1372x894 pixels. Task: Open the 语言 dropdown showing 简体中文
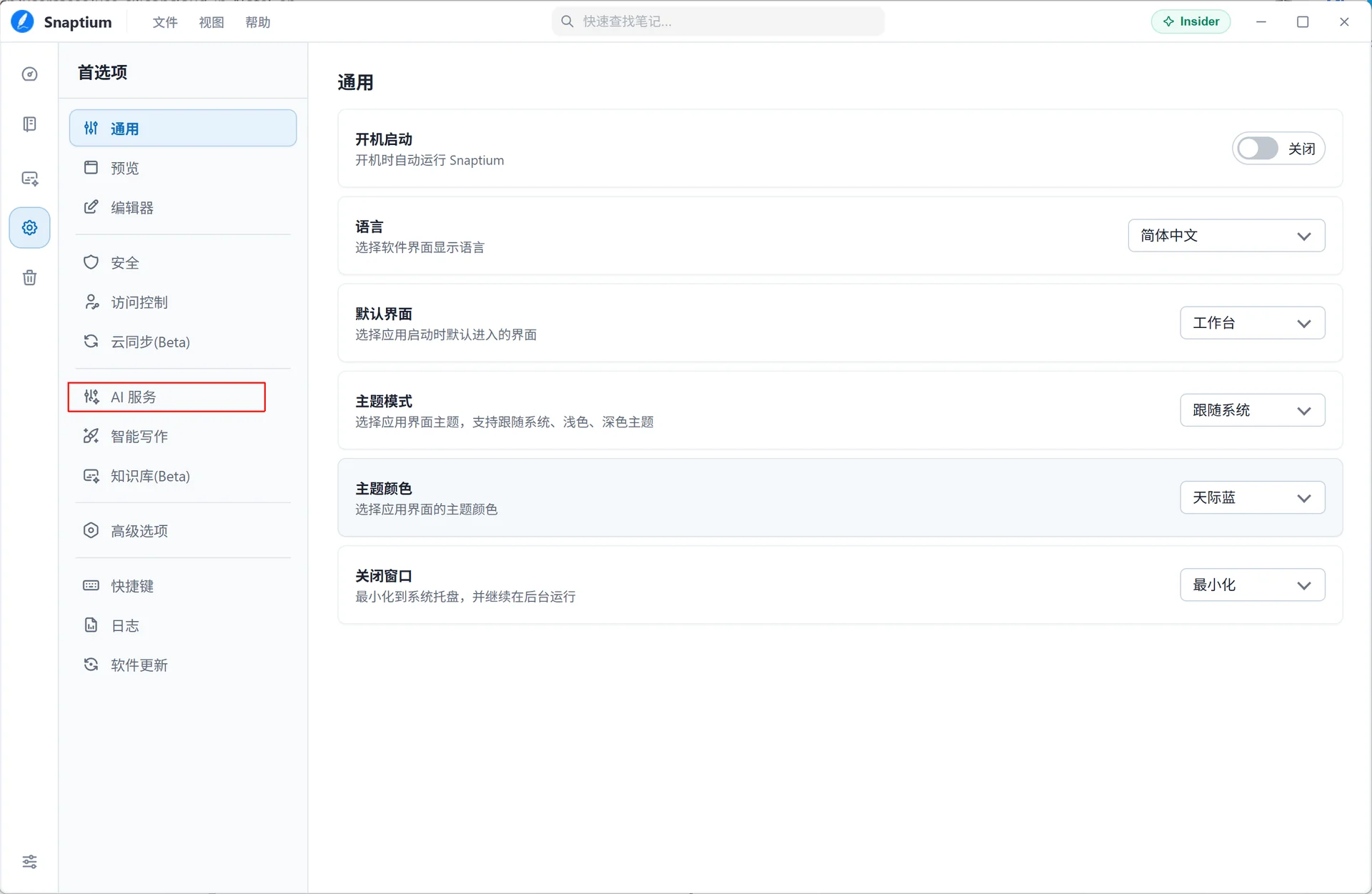[x=1226, y=236]
